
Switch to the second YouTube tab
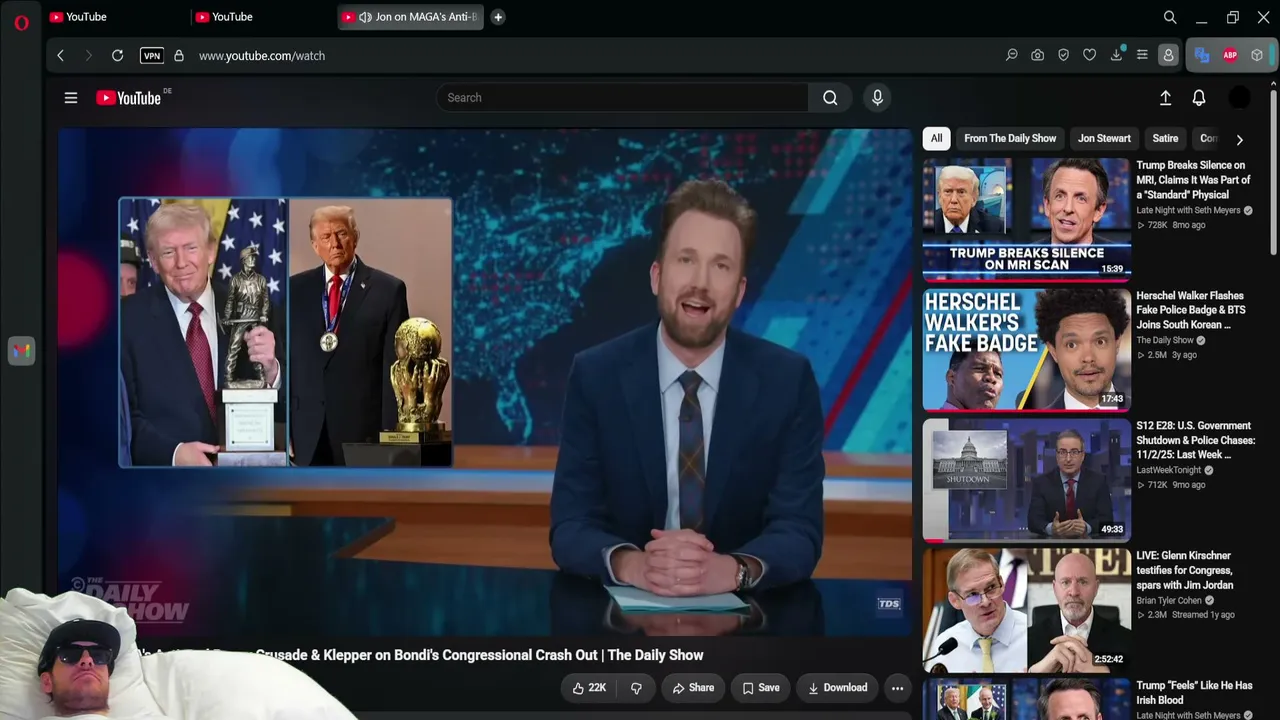click(x=260, y=17)
